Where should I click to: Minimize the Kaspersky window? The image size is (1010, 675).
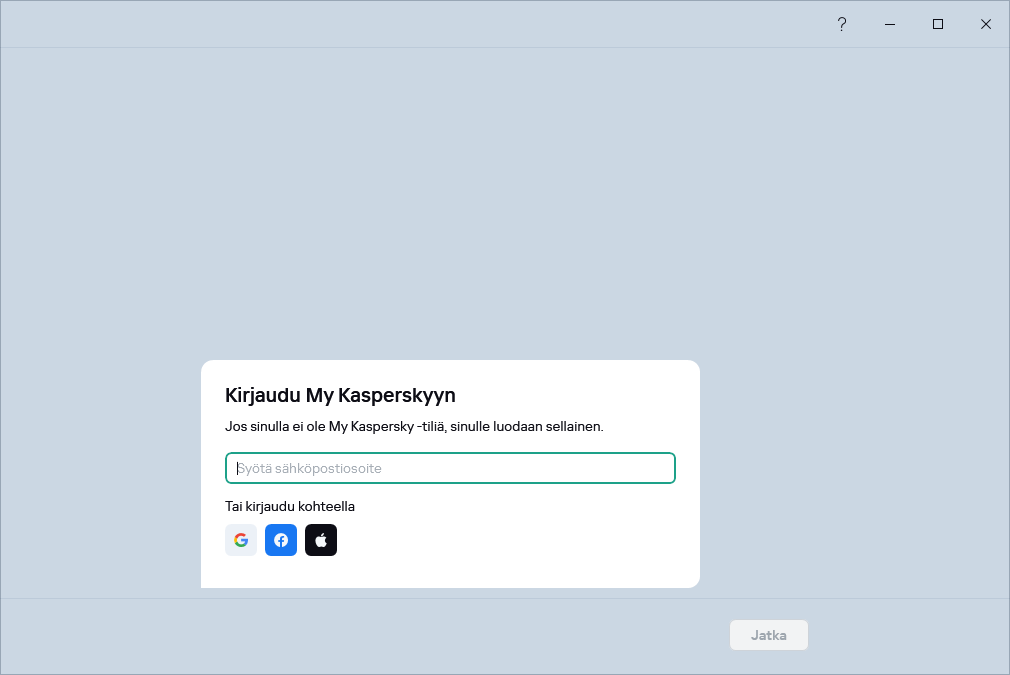pos(889,23)
